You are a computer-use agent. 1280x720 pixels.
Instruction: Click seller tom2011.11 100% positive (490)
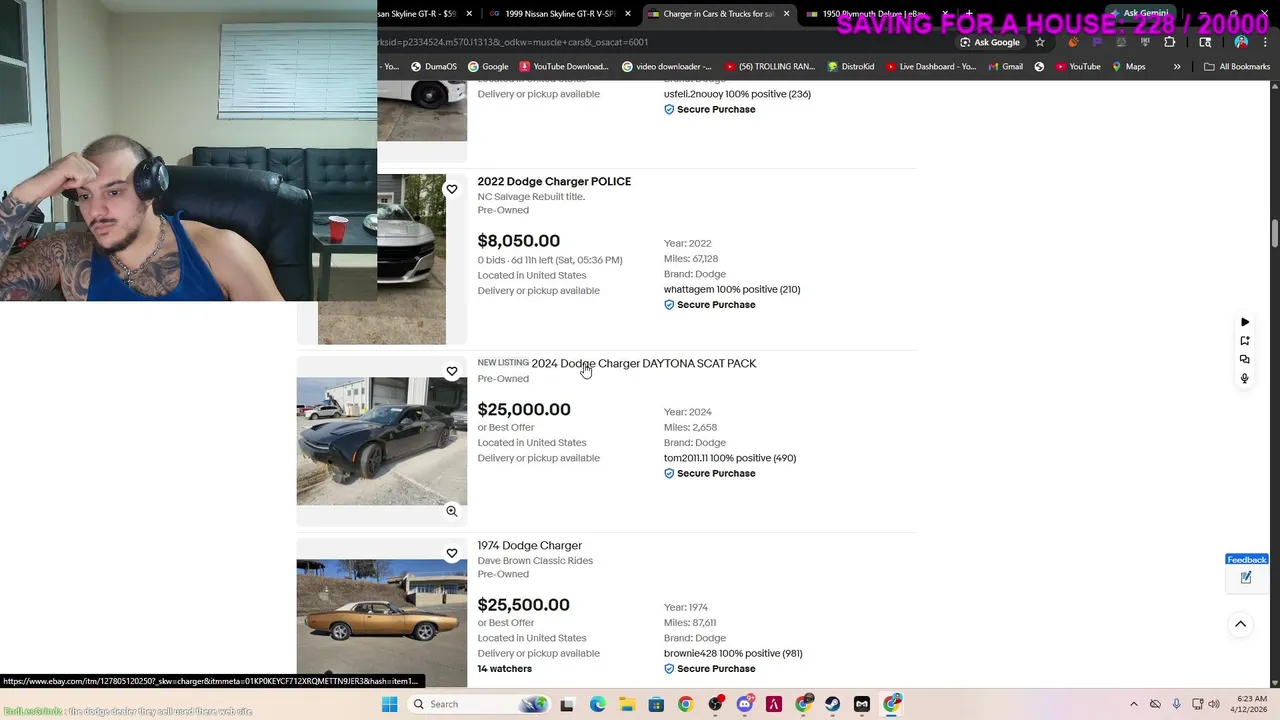click(x=730, y=458)
